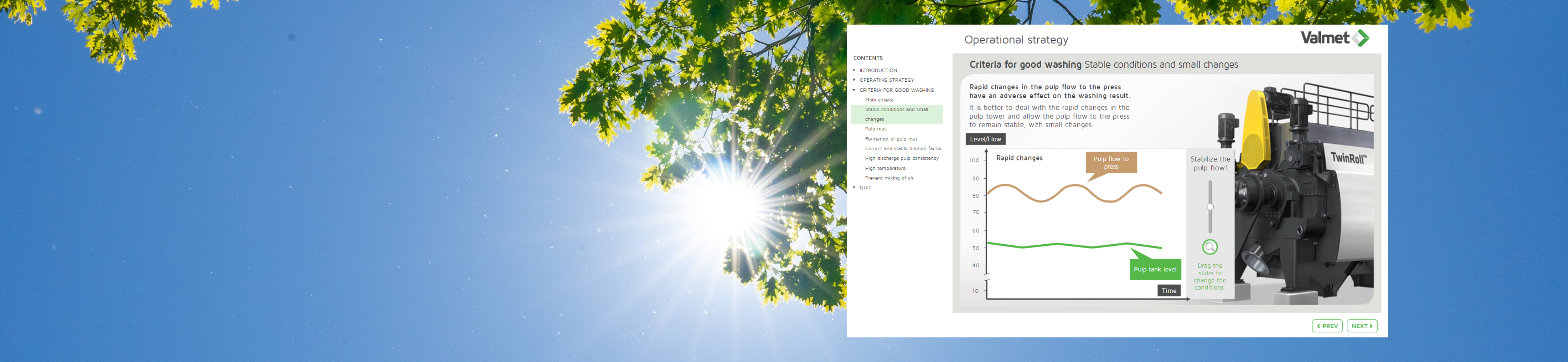This screenshot has height=362, width=1568.
Task: Click the pulp flow slider handle
Action: (x=1210, y=207)
